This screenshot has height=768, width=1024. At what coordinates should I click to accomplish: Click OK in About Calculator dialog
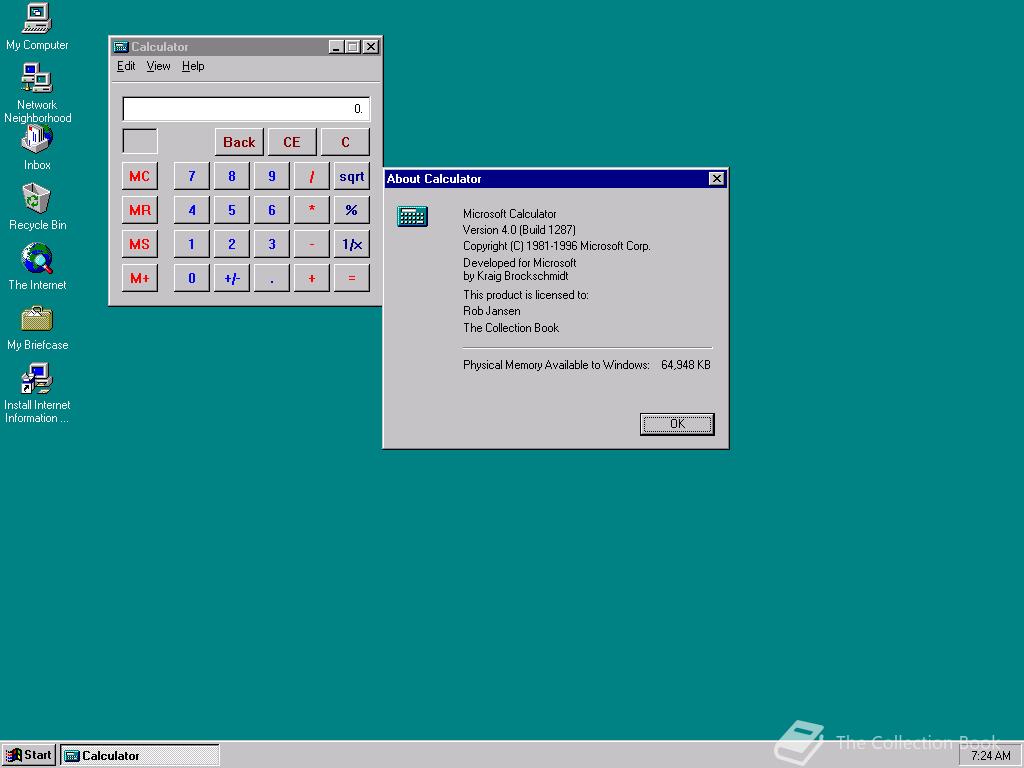(677, 424)
